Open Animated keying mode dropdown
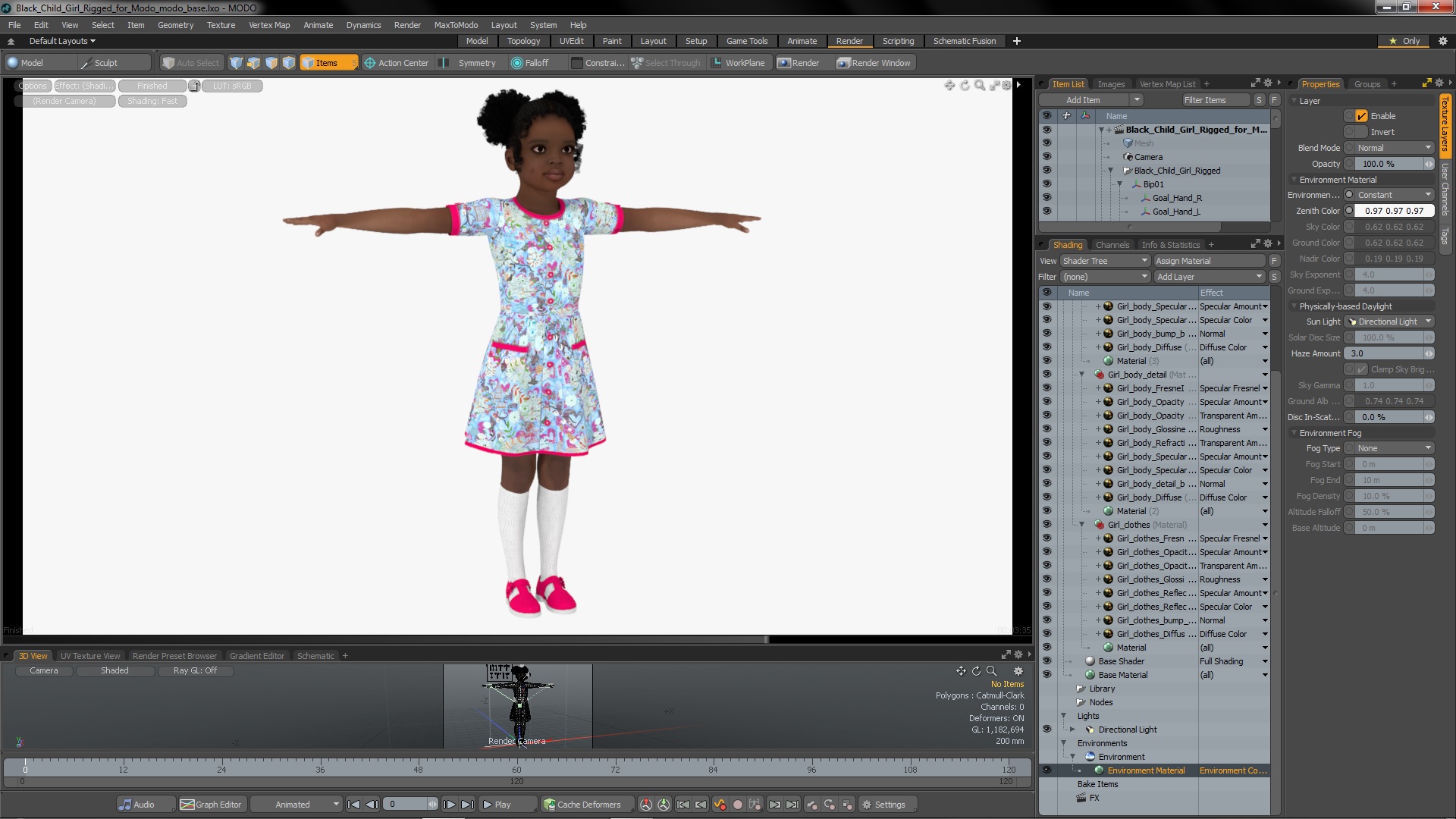Image resolution: width=1456 pixels, height=819 pixels. (297, 805)
